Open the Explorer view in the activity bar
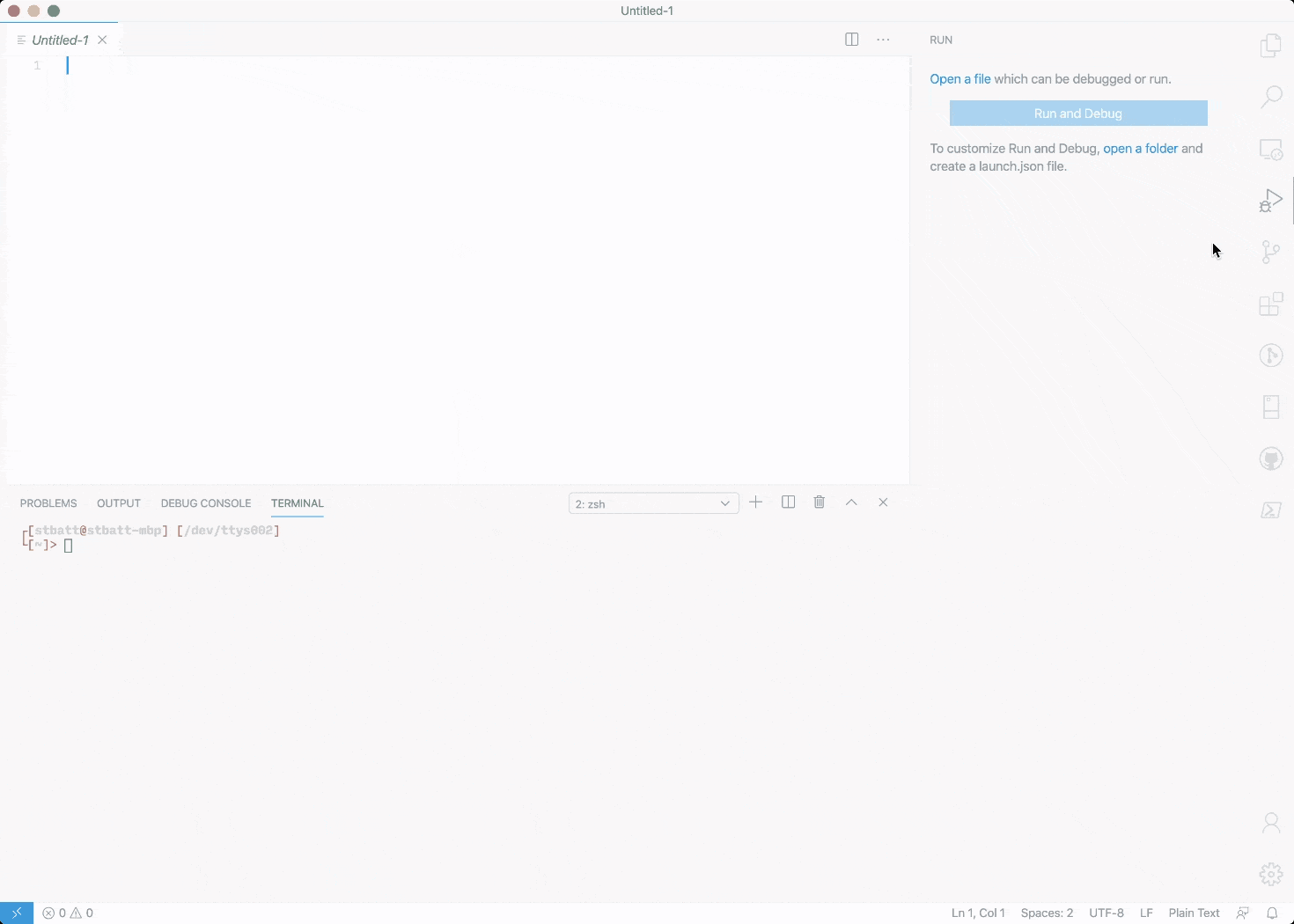Screen dimensions: 1294x924 (1270, 46)
